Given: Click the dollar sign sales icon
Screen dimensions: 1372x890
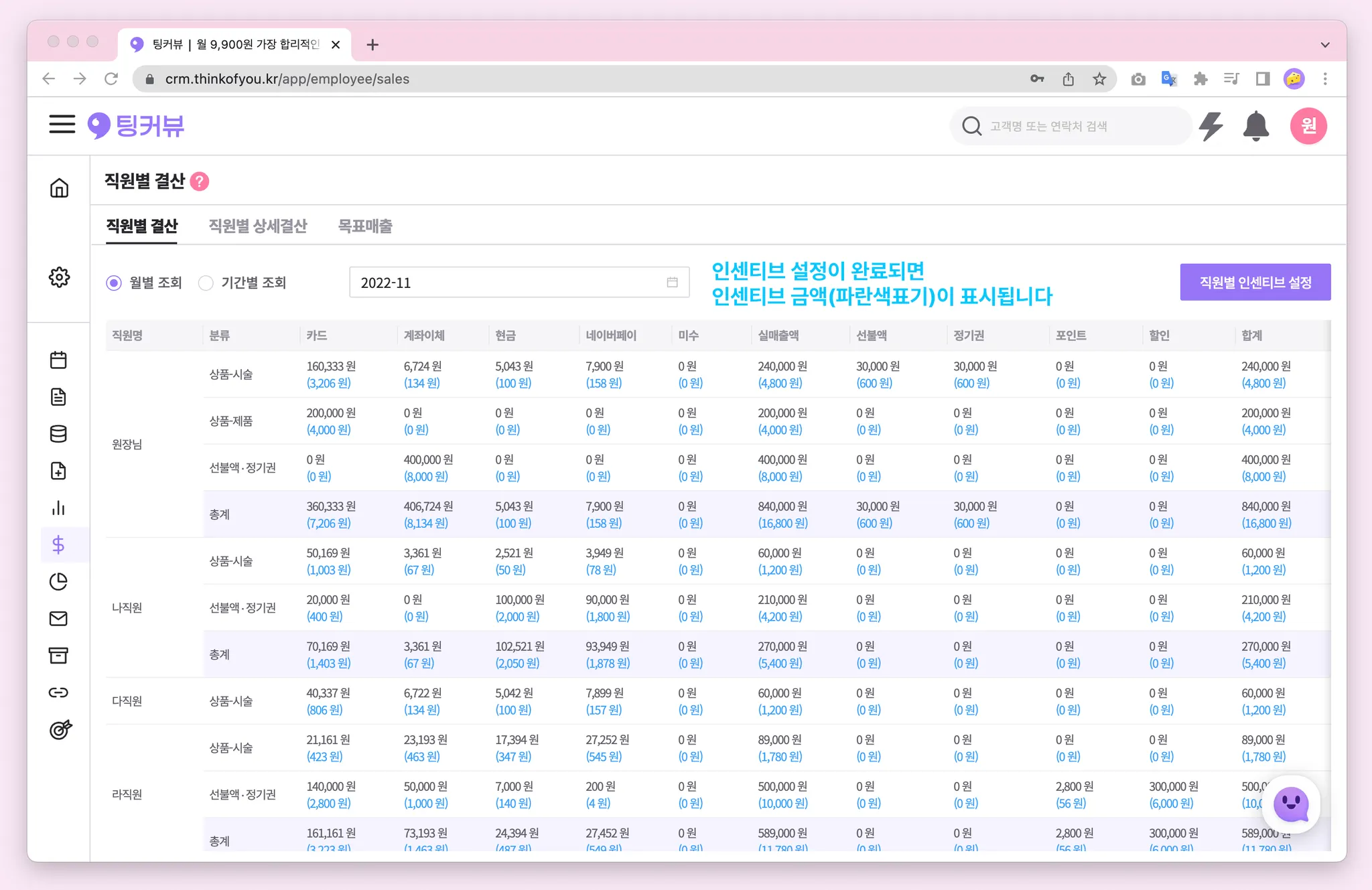Looking at the screenshot, I should 58,544.
